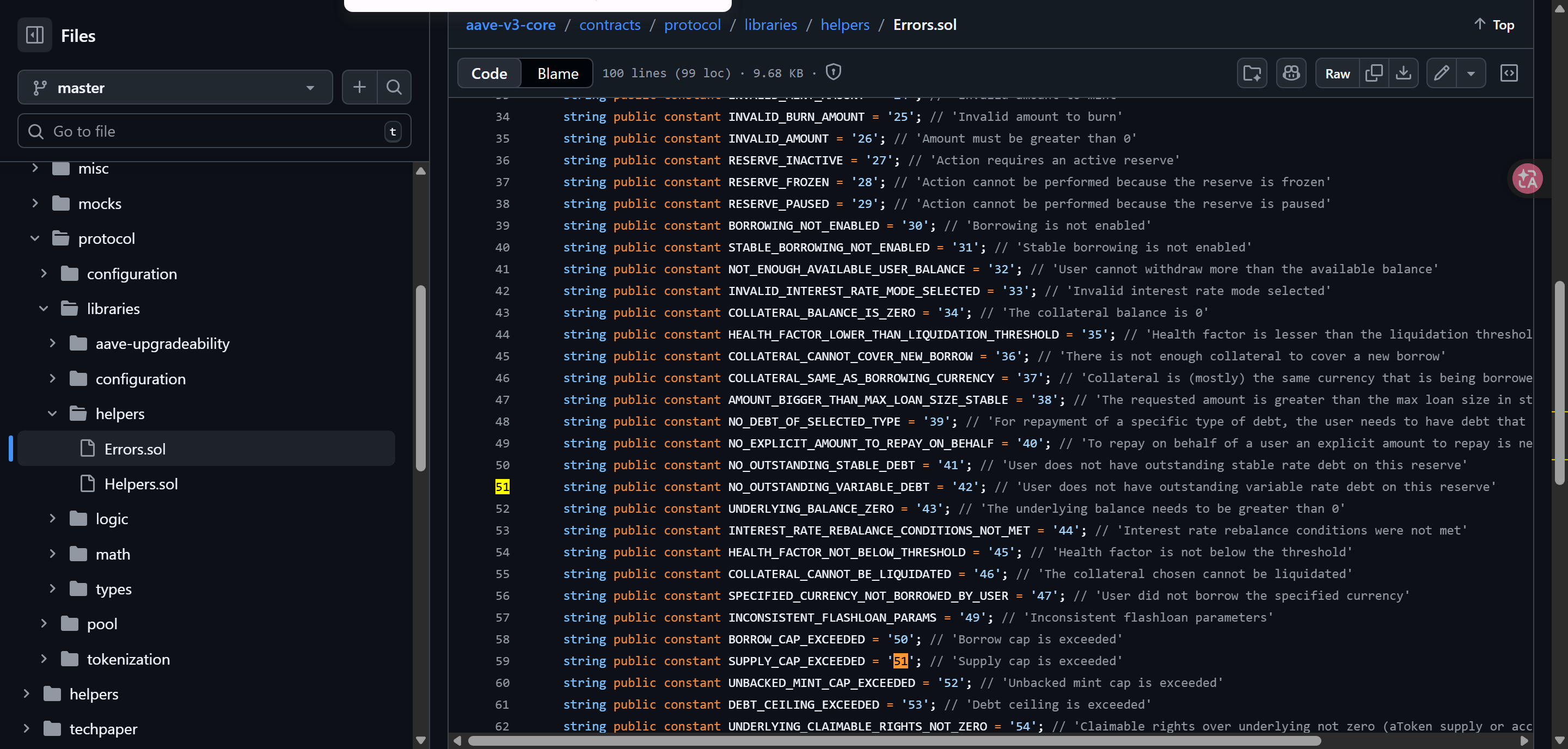Click the security shield icon
The width and height of the screenshot is (1568, 749).
[x=834, y=72]
